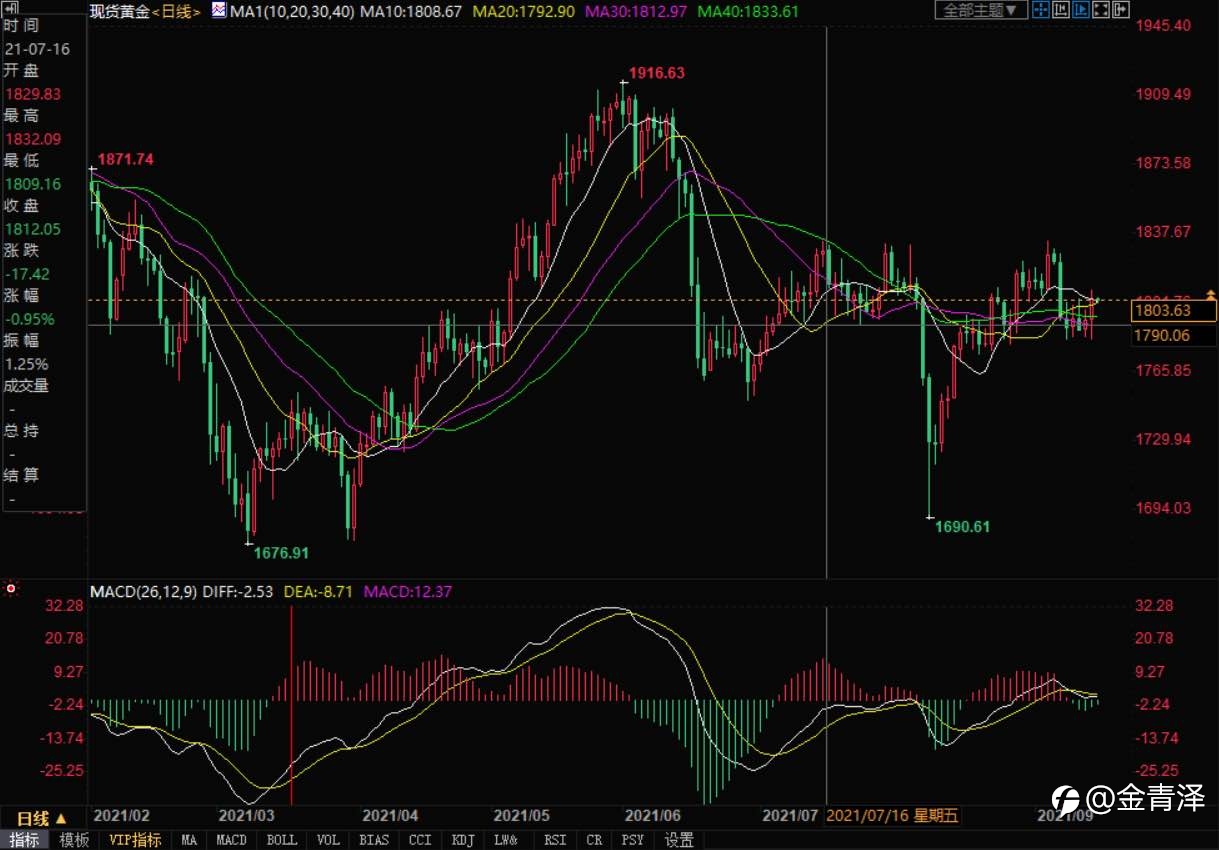Click the 1945.40 top price axis label

[1162, 25]
